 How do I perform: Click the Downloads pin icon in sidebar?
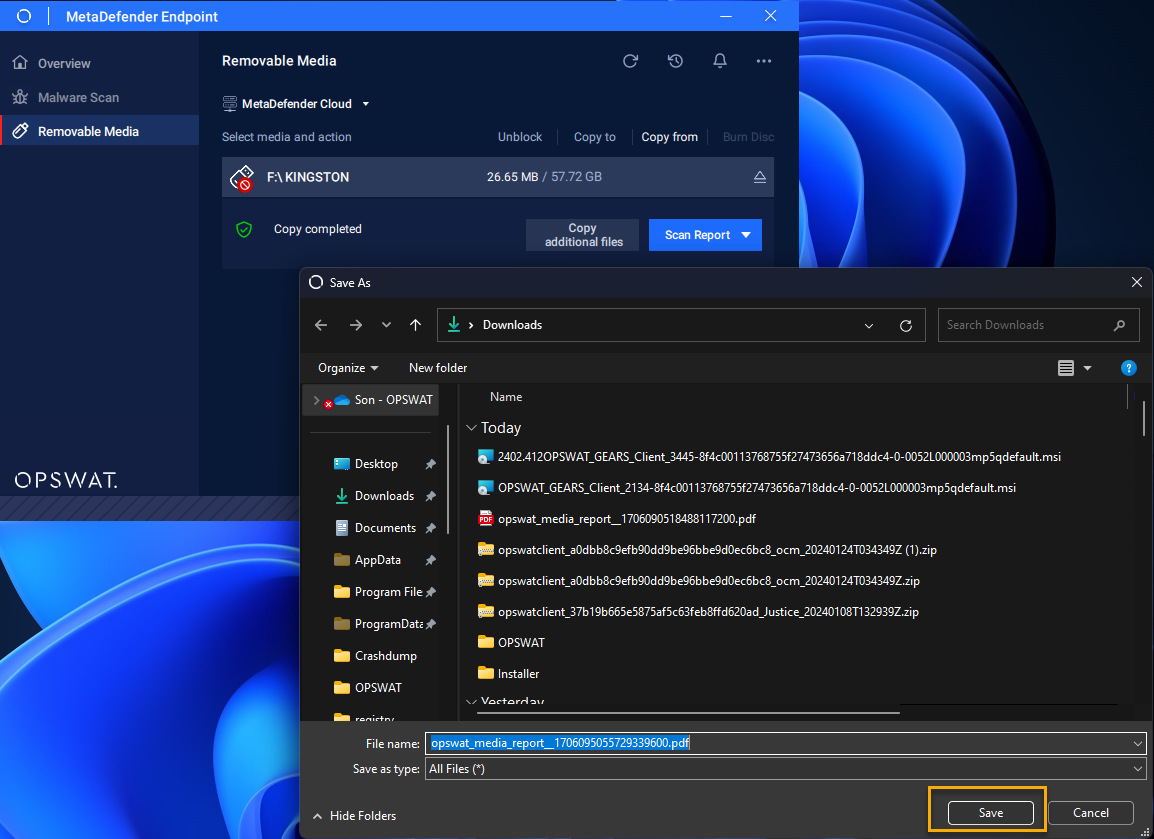click(x=431, y=496)
